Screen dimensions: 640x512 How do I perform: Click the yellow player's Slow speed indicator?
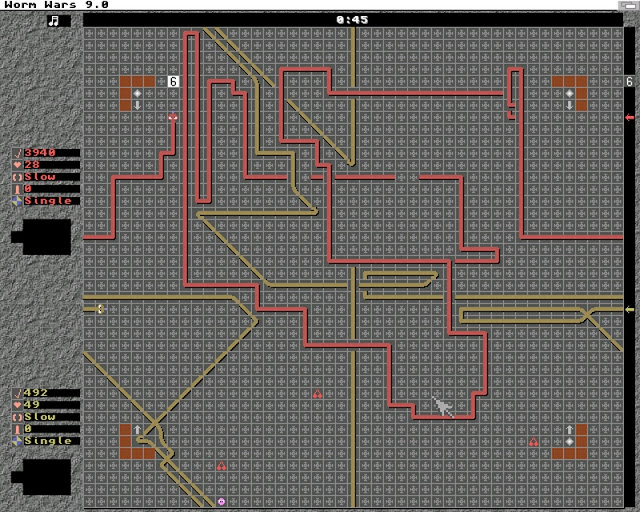tap(40, 417)
